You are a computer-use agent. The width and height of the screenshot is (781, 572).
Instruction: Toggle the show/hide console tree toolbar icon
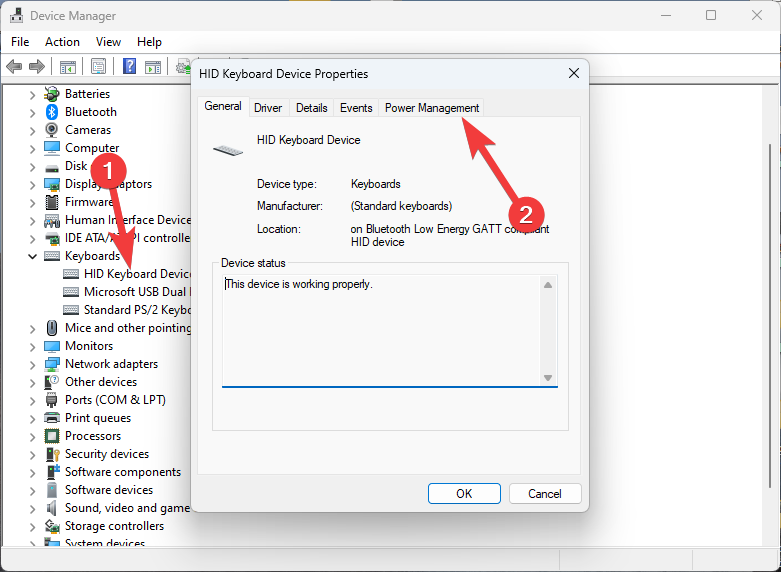pos(68,66)
